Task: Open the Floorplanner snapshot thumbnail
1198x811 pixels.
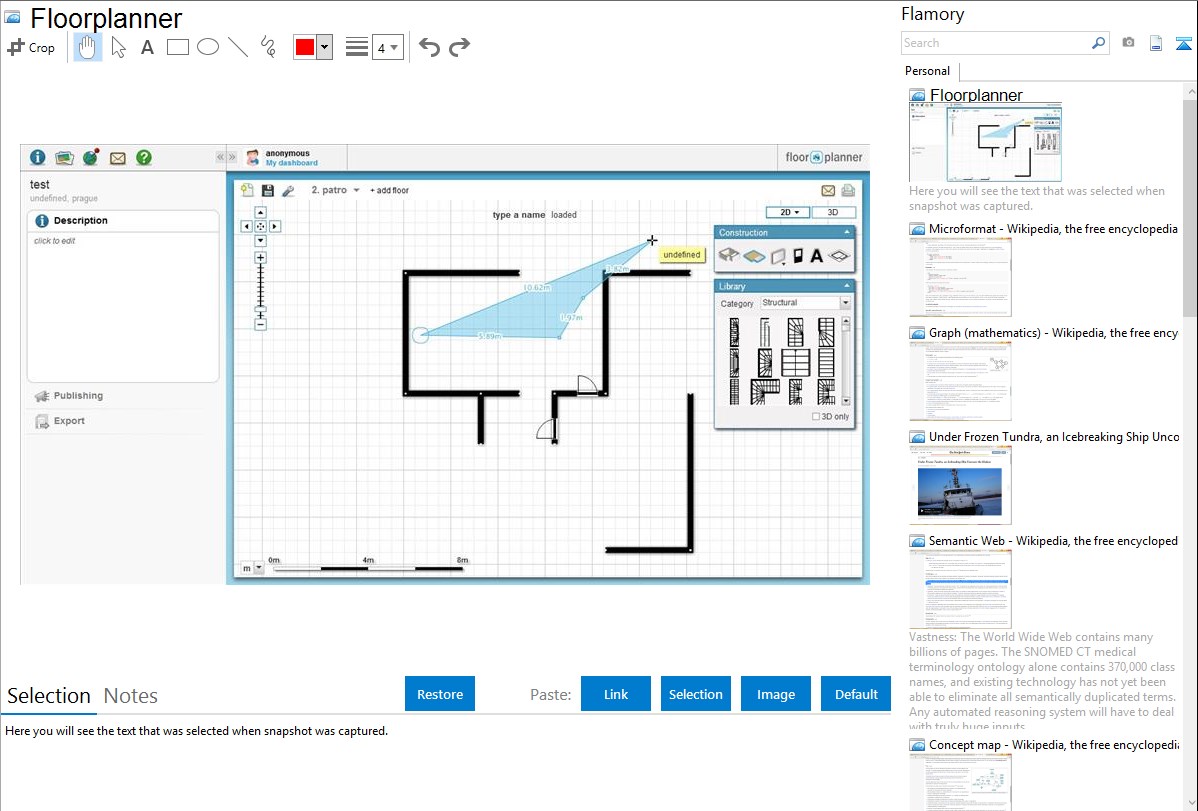Action: click(985, 142)
